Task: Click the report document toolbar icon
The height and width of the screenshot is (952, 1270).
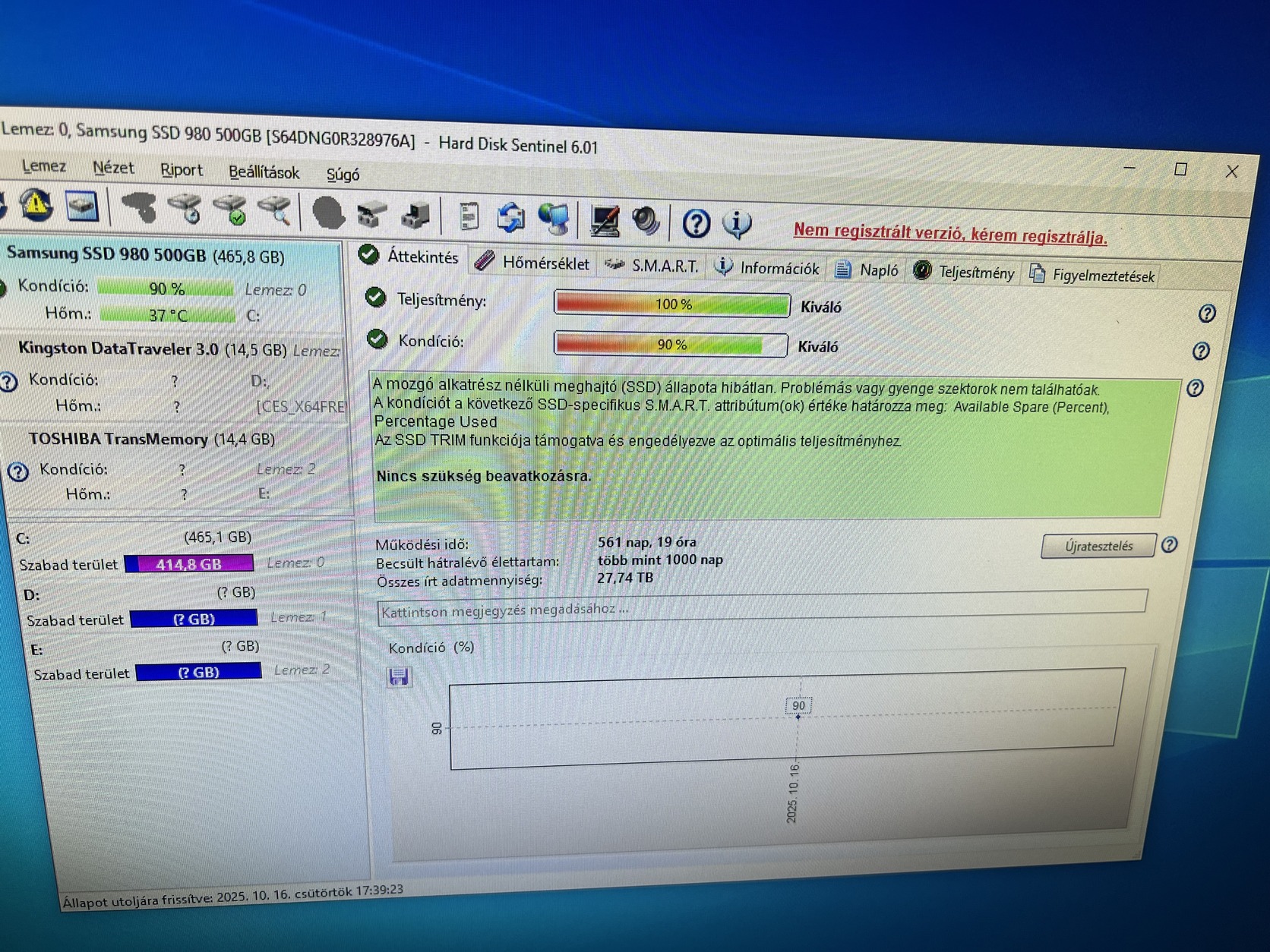Action: (469, 217)
